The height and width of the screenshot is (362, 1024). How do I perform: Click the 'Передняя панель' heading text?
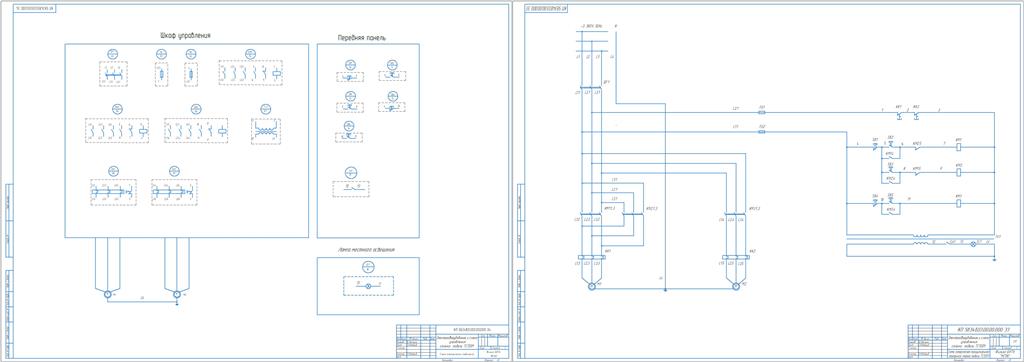[361, 38]
